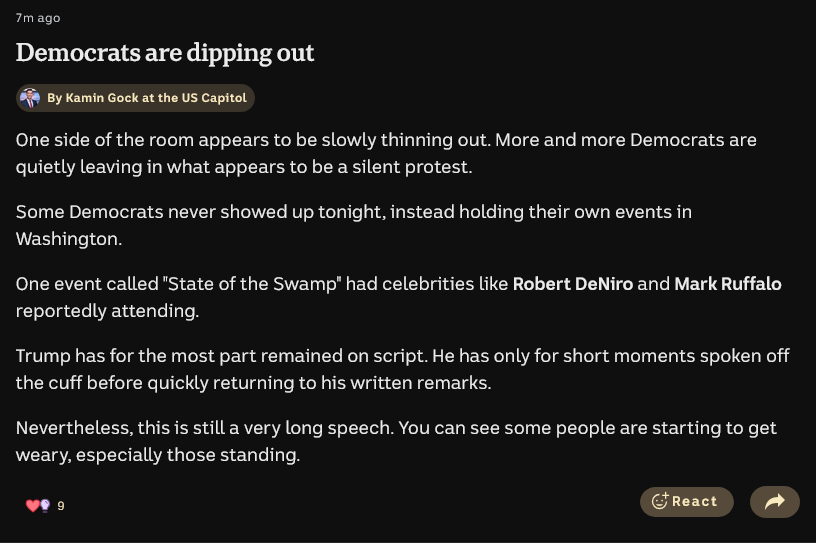Click the reaction count 9
Screen dimensions: 816x543
61,506
